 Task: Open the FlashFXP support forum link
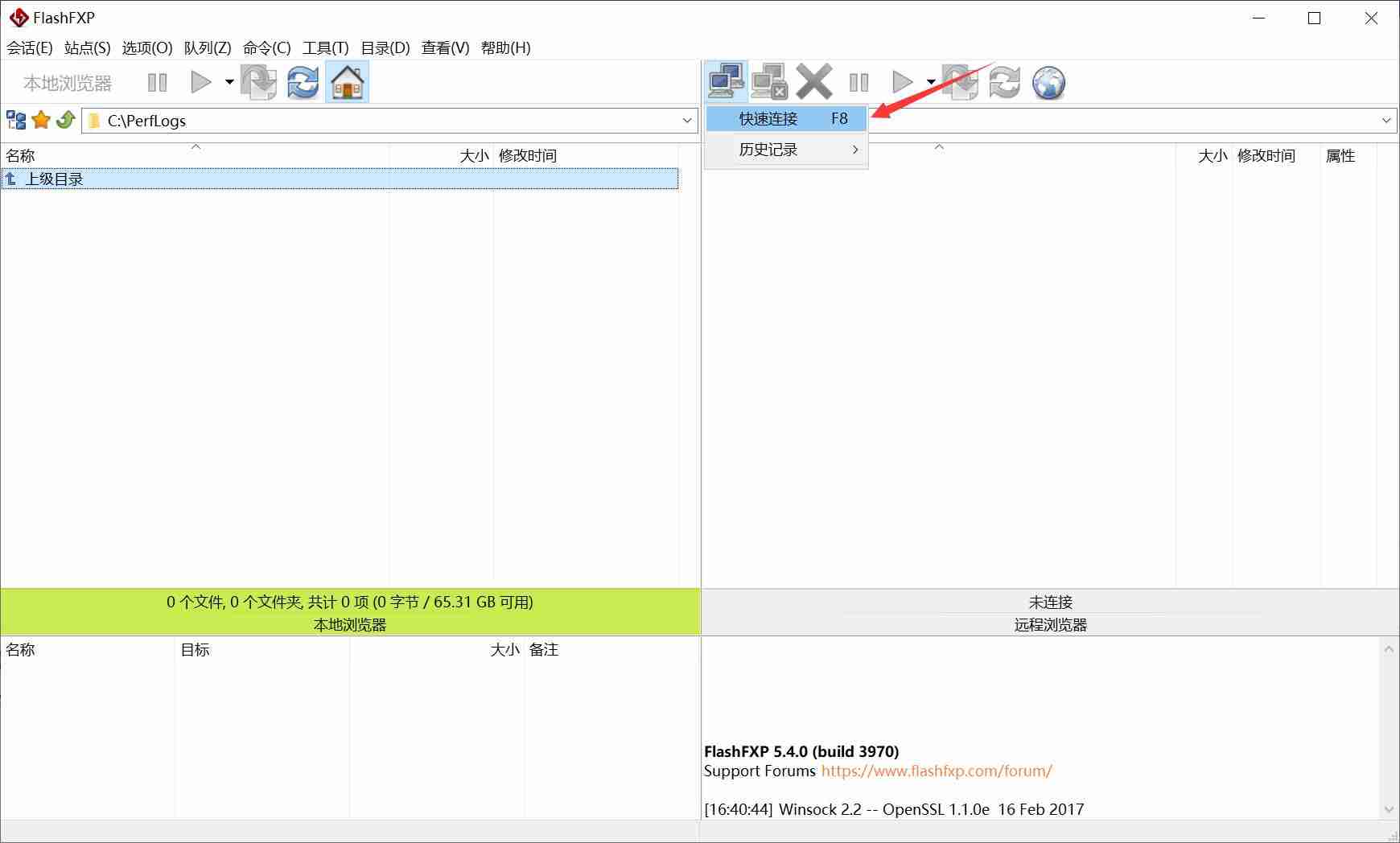point(936,771)
